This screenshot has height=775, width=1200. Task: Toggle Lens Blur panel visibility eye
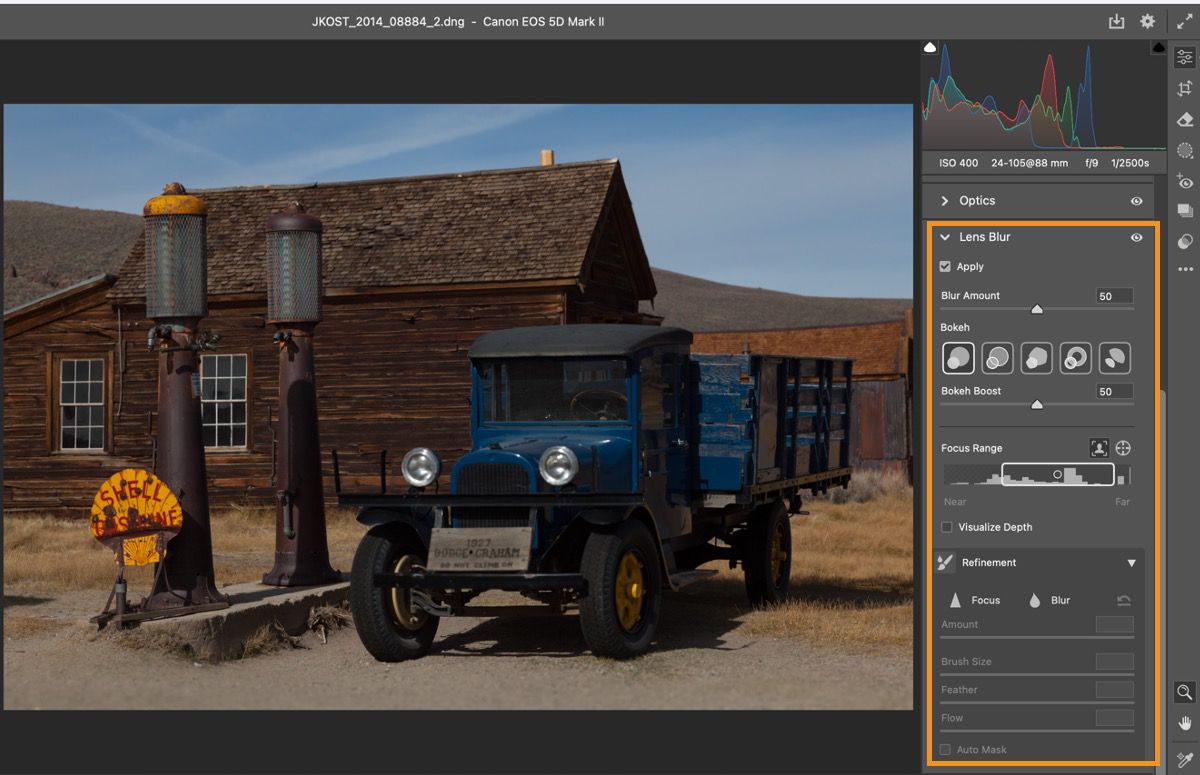[x=1136, y=238]
